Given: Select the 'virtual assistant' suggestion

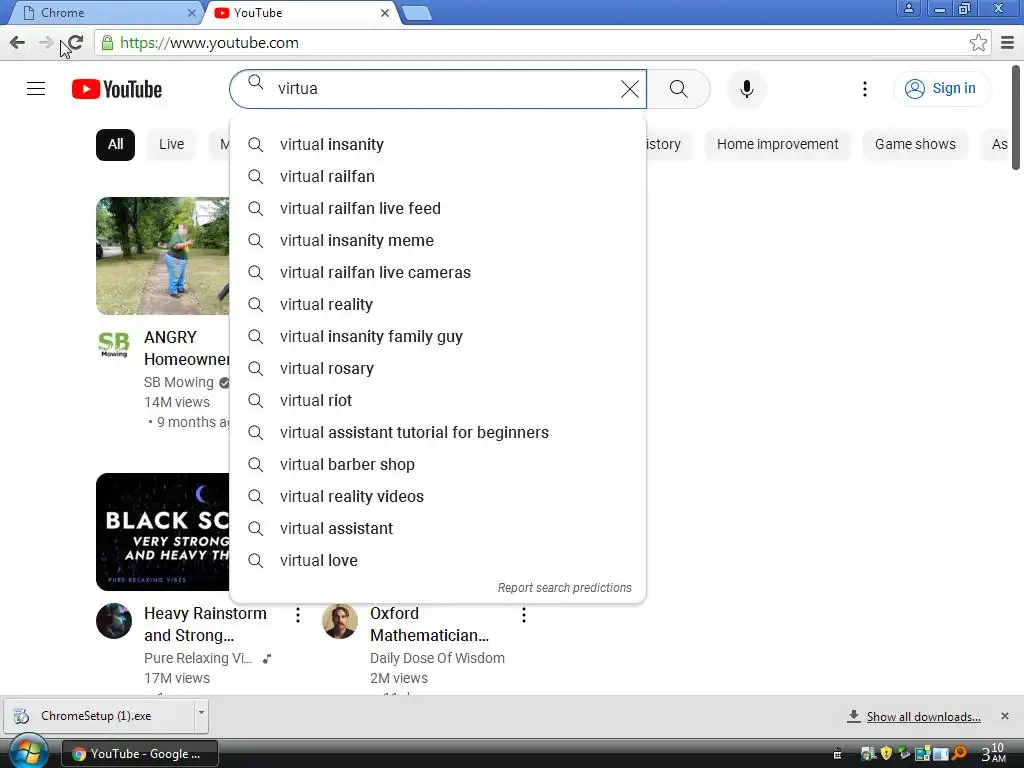Looking at the screenshot, I should 438,528.
